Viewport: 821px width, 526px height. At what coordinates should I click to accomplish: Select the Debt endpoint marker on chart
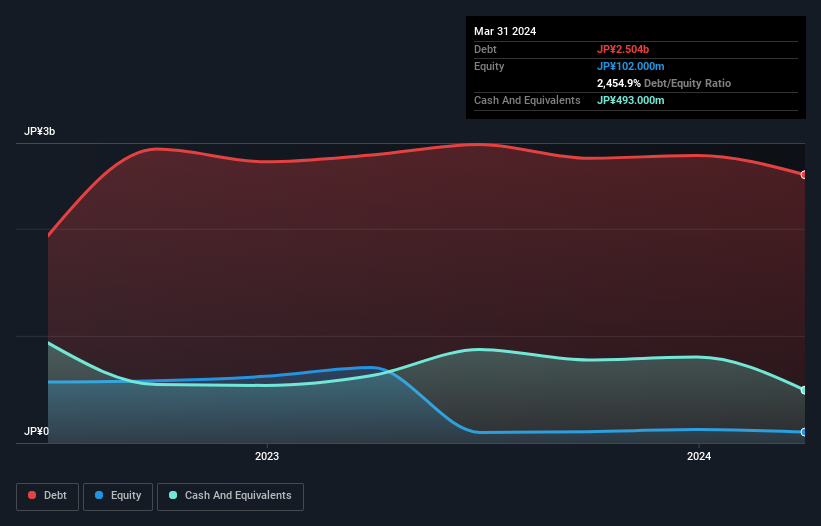tap(804, 175)
